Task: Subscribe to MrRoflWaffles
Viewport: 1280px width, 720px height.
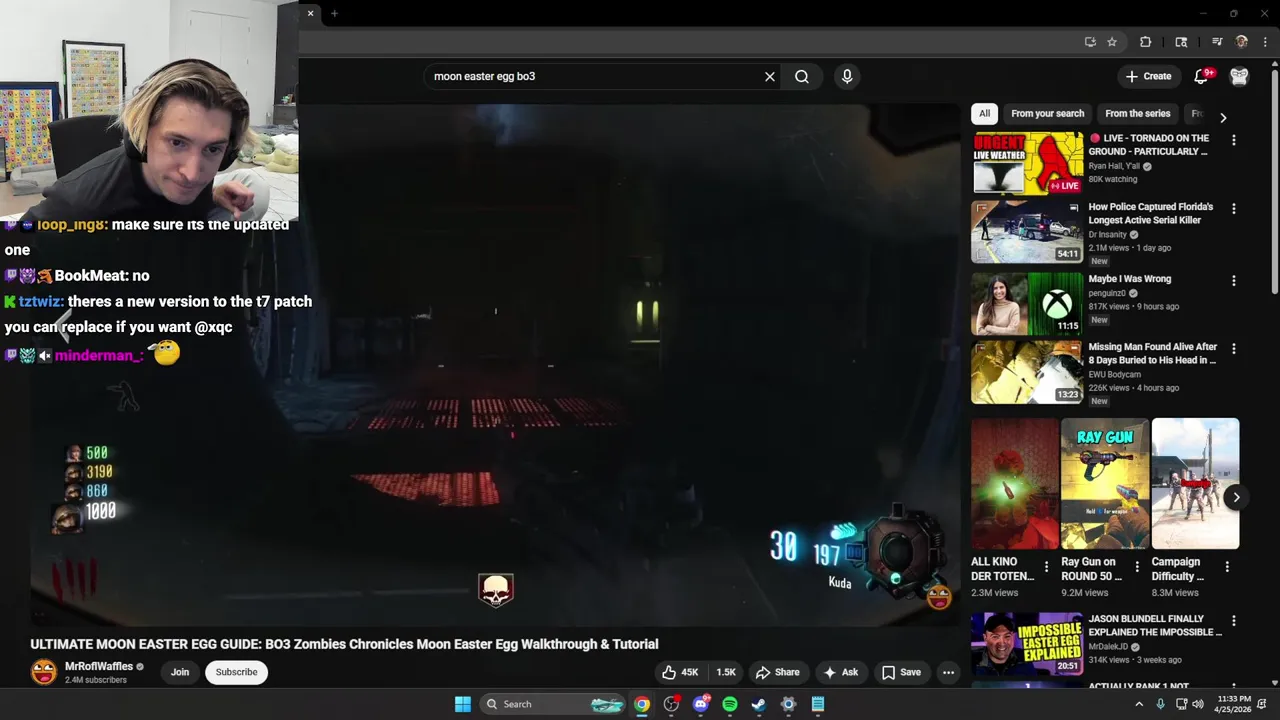Action: pyautogui.click(x=237, y=672)
